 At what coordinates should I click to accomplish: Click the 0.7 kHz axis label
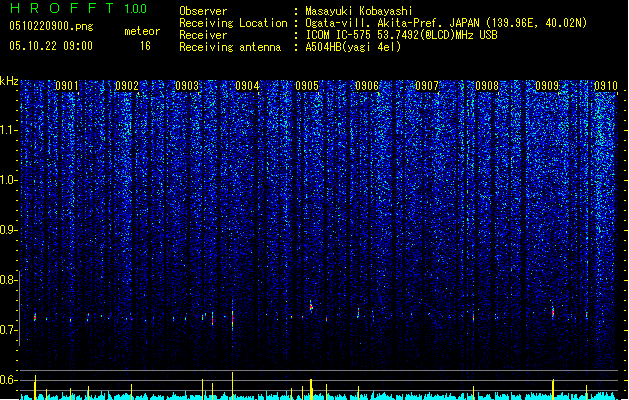point(9,330)
